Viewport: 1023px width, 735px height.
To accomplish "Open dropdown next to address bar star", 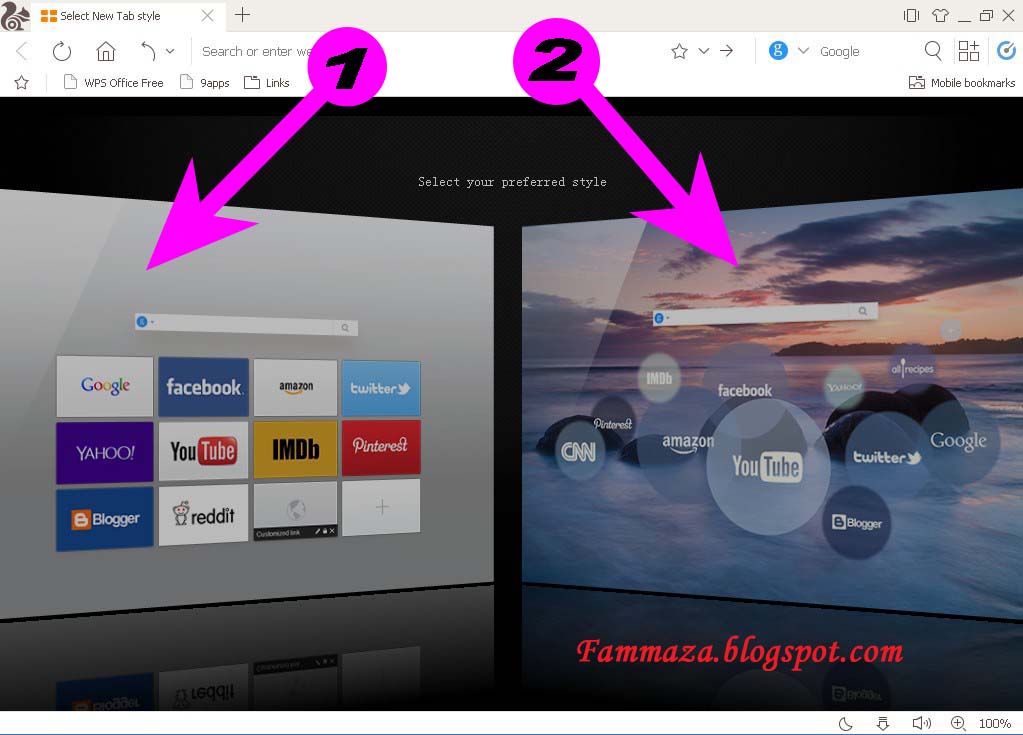I will pyautogui.click(x=704, y=51).
